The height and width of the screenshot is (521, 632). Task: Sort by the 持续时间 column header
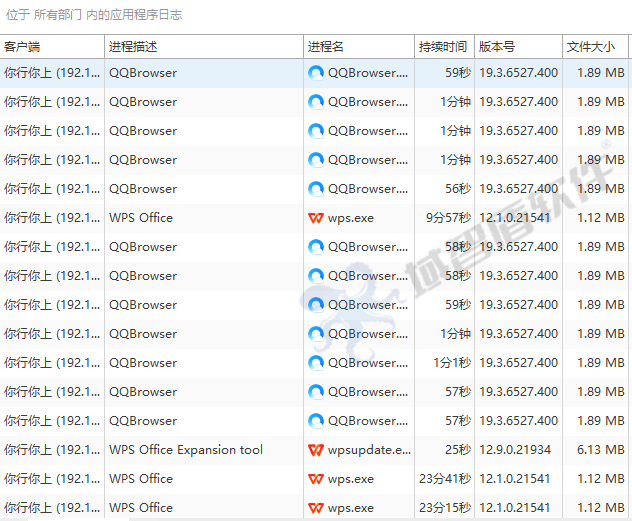coord(445,47)
